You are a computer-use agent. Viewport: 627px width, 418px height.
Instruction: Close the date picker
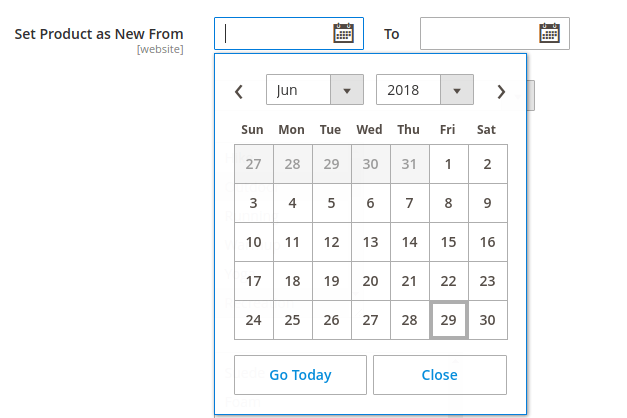440,375
